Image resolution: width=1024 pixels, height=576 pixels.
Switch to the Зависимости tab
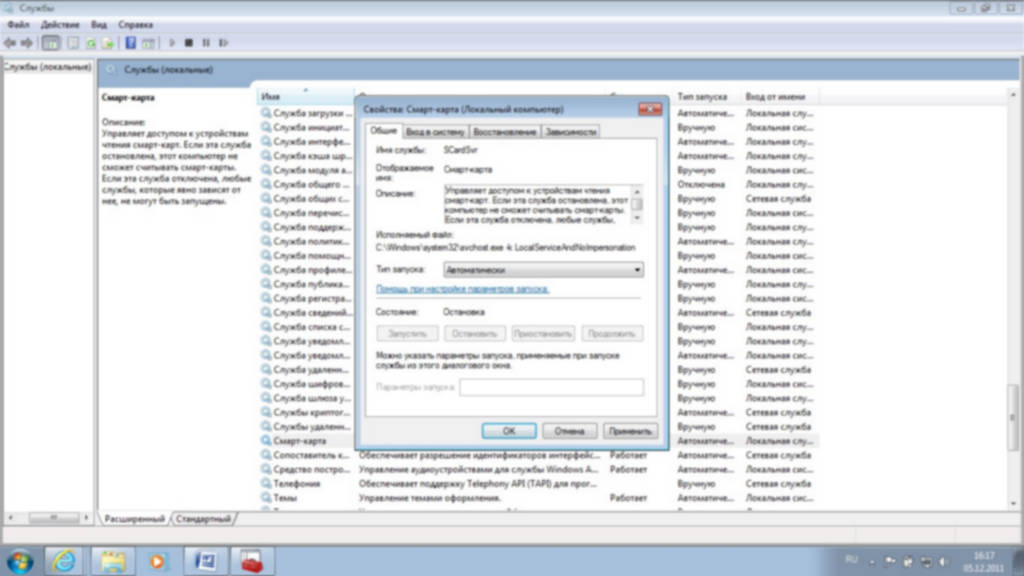point(571,132)
